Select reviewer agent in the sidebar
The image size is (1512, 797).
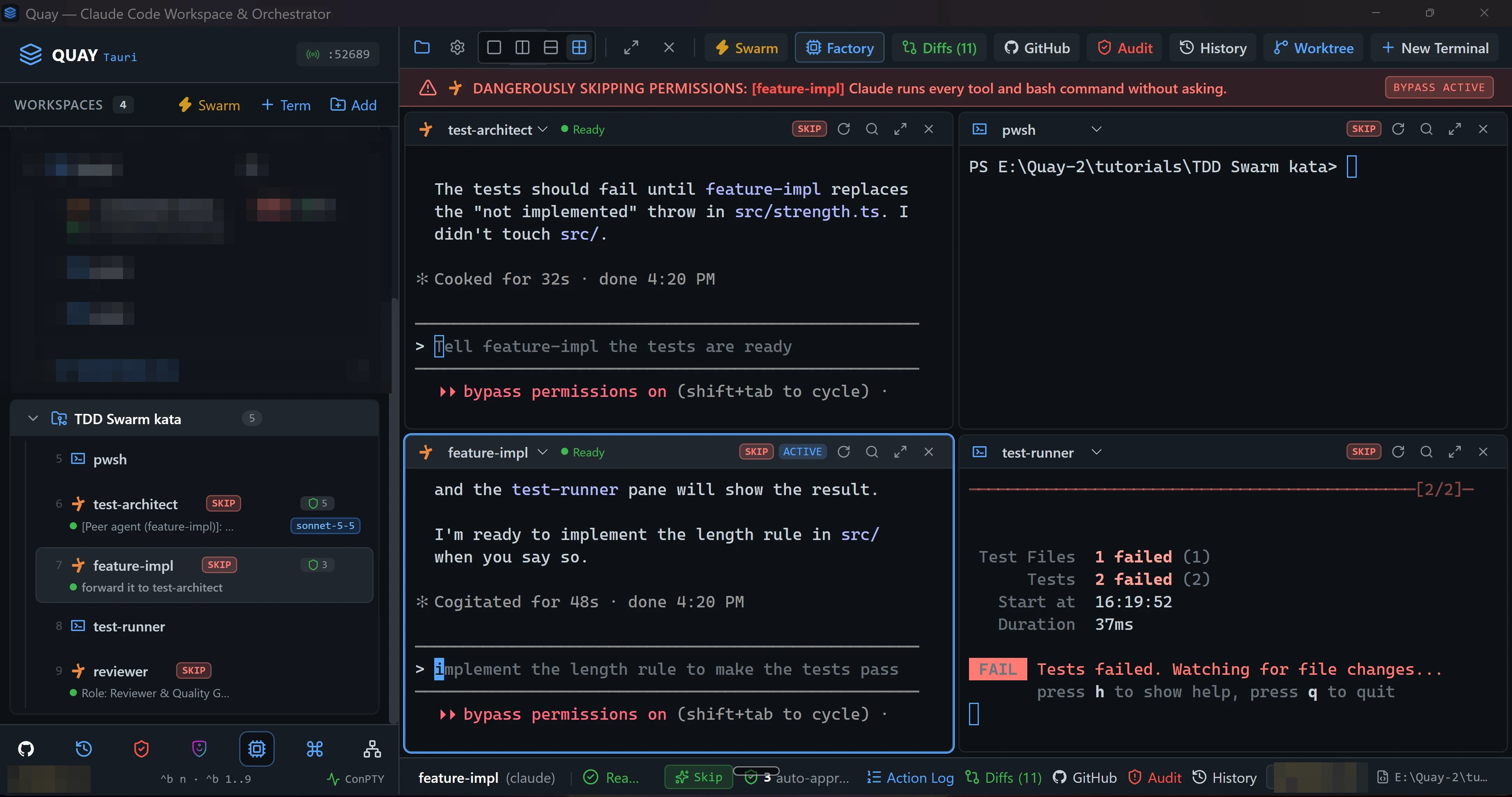204,681
